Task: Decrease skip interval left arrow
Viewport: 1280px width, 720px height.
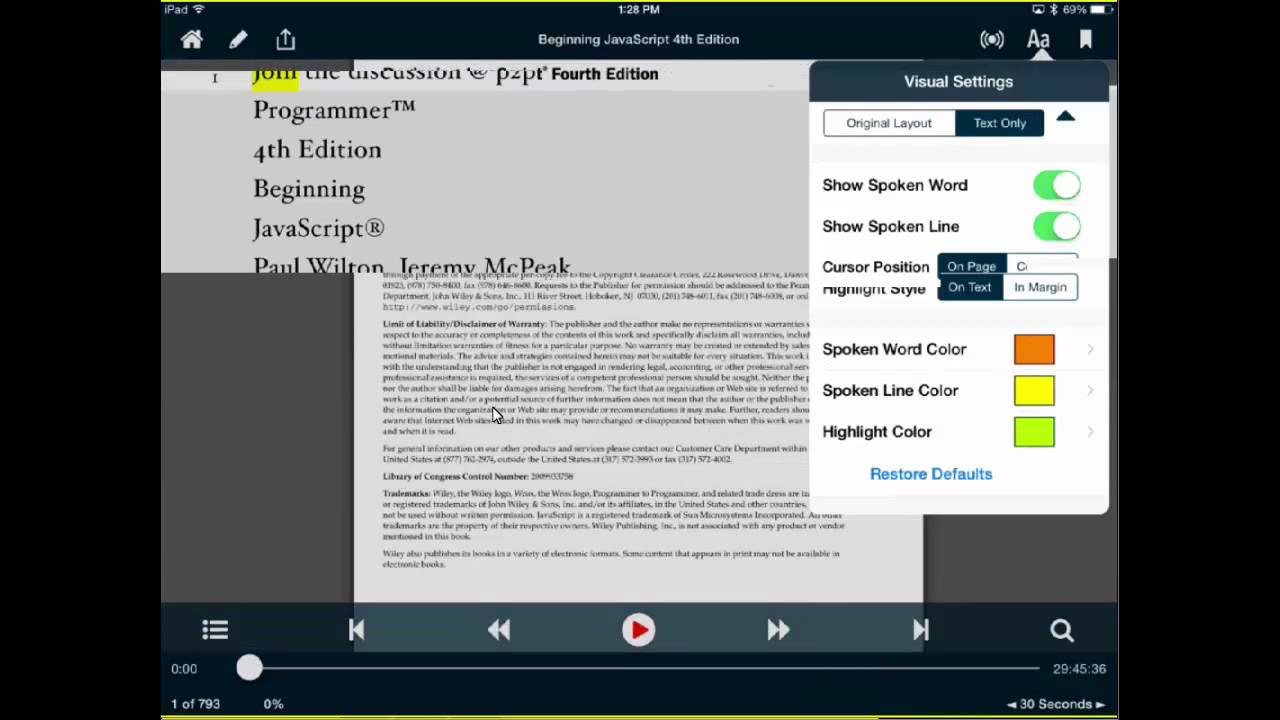Action: [1012, 704]
